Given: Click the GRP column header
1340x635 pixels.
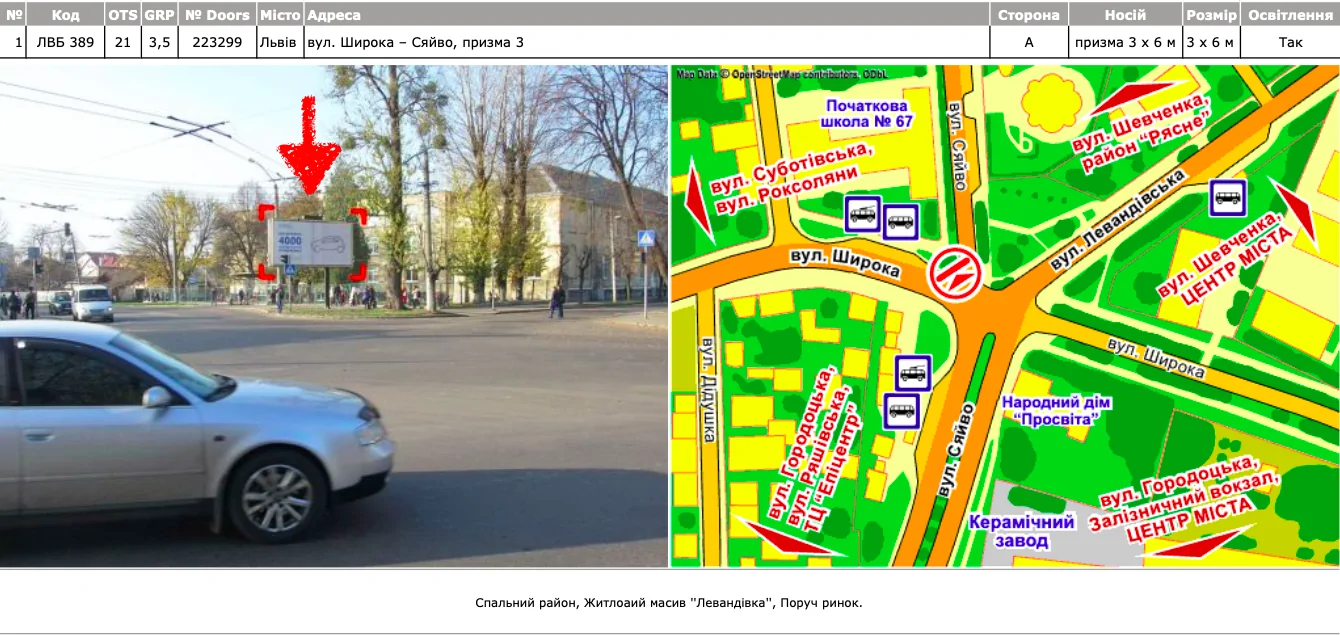Looking at the screenshot, I should pyautogui.click(x=158, y=15).
